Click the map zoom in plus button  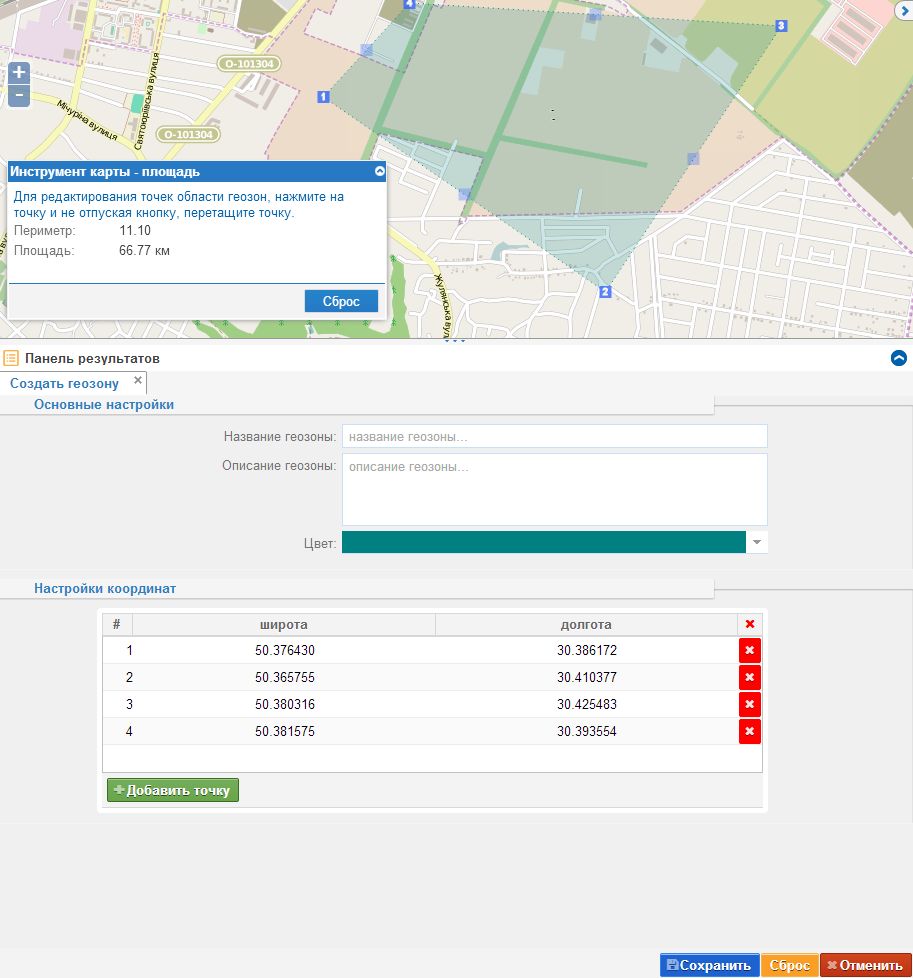[19, 73]
